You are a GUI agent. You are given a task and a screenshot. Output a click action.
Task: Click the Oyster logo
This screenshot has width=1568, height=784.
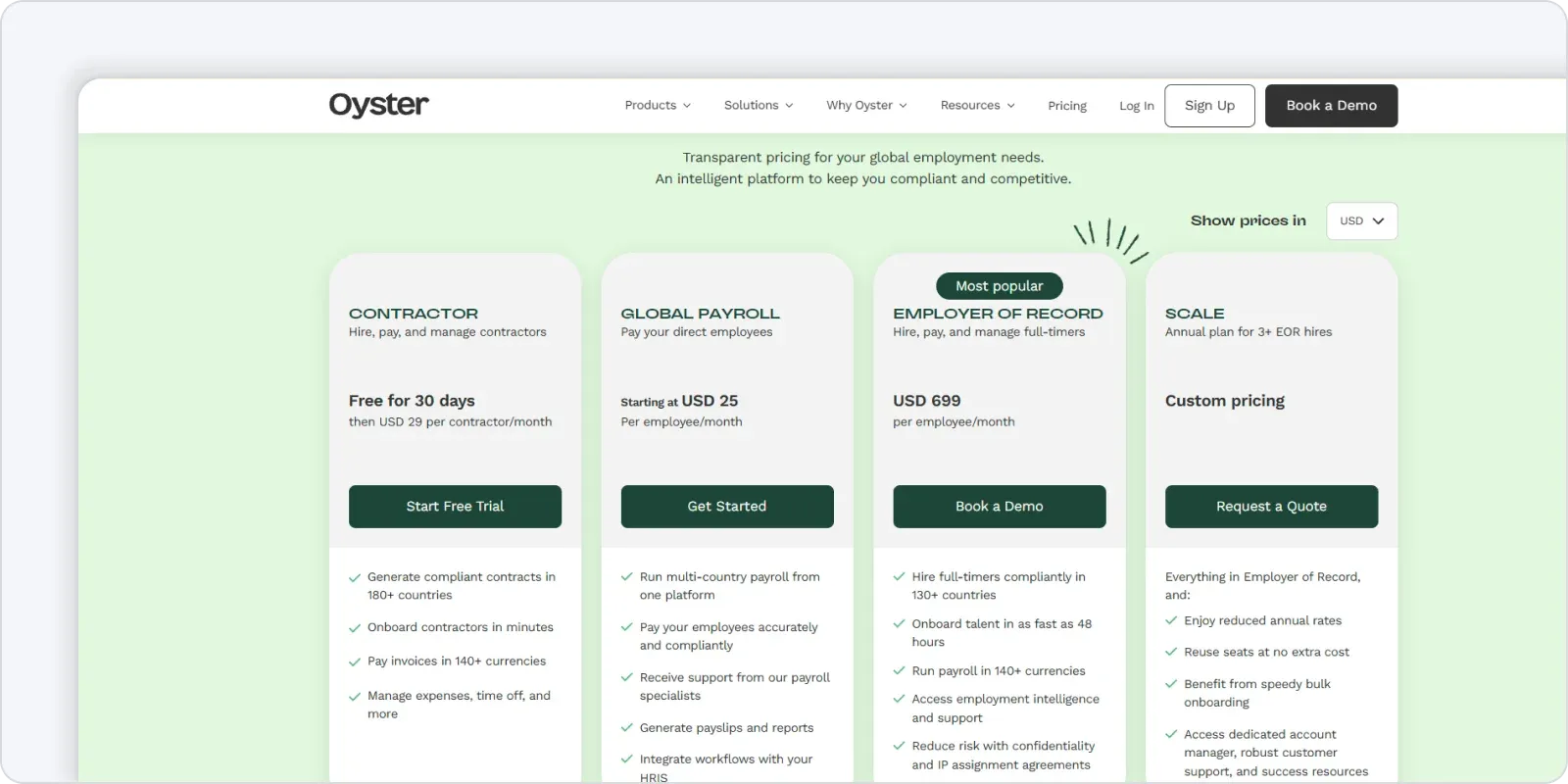coord(378,105)
